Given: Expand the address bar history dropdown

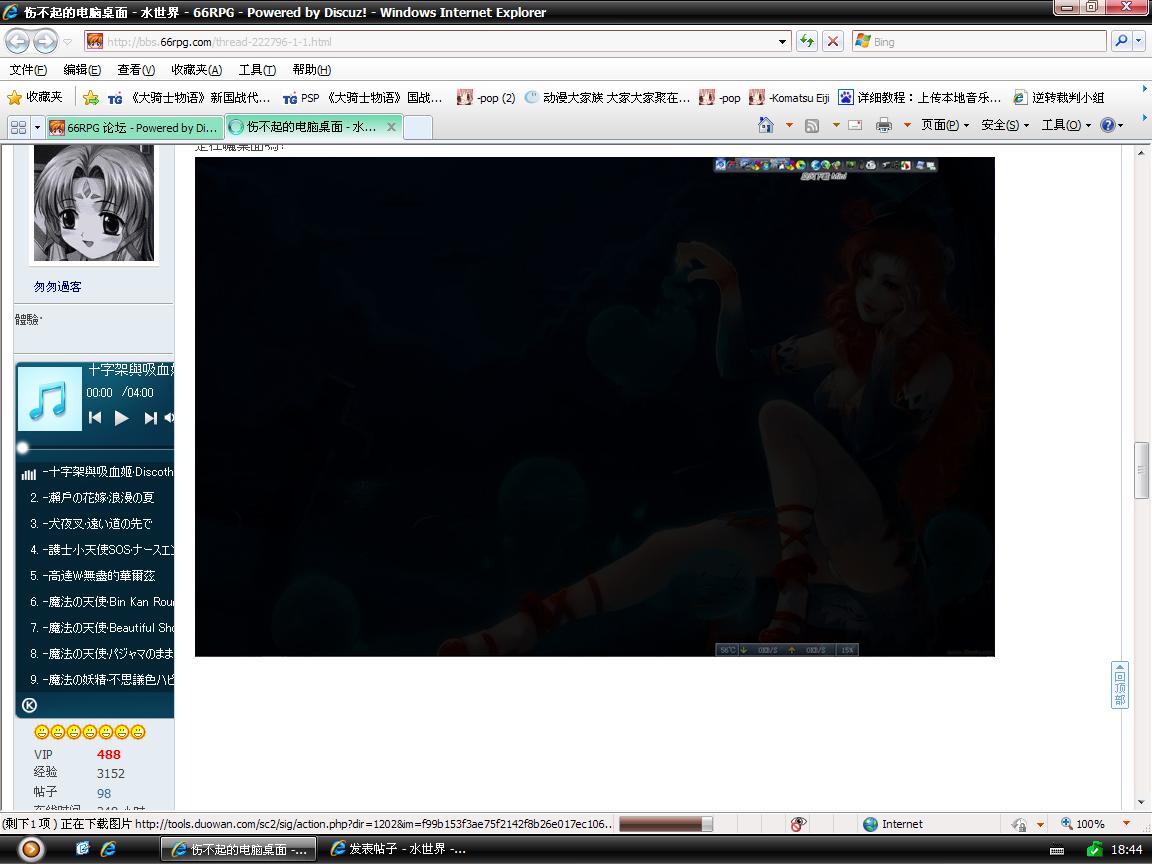Looking at the screenshot, I should pos(782,42).
